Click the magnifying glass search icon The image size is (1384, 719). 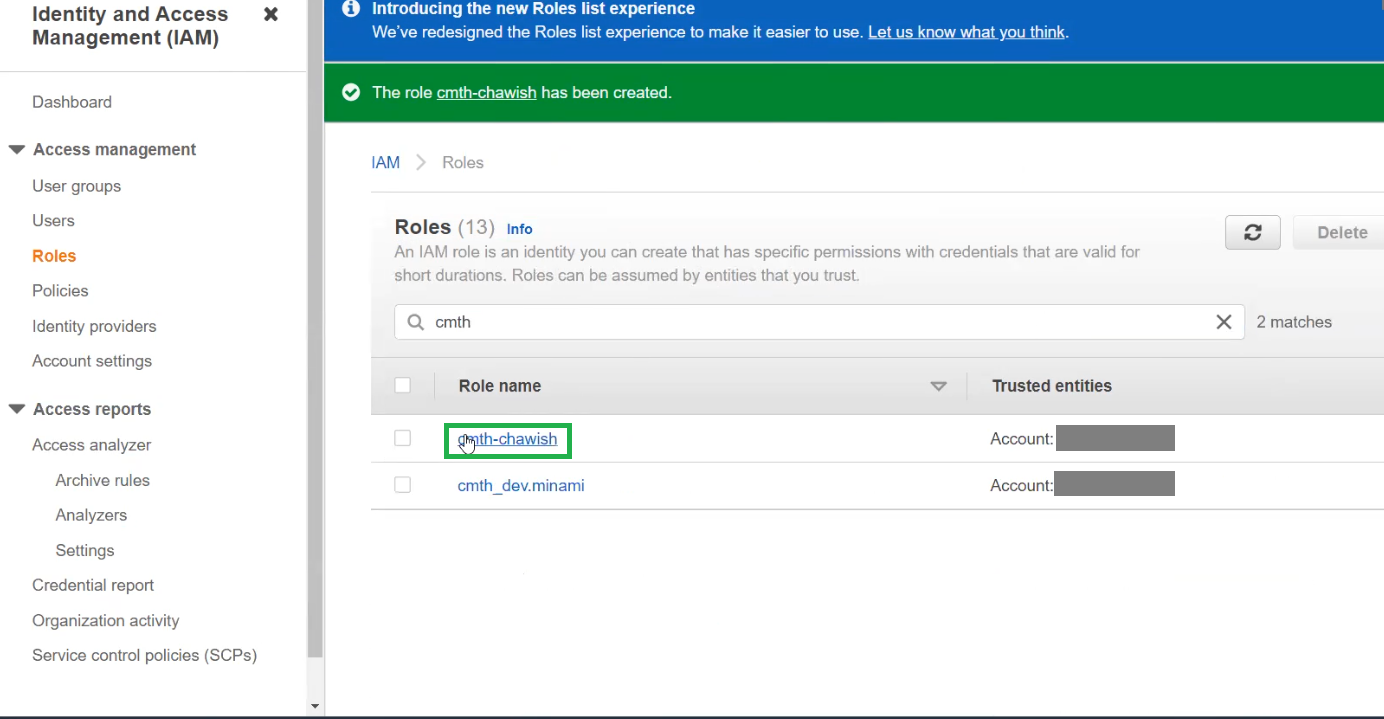tap(415, 322)
